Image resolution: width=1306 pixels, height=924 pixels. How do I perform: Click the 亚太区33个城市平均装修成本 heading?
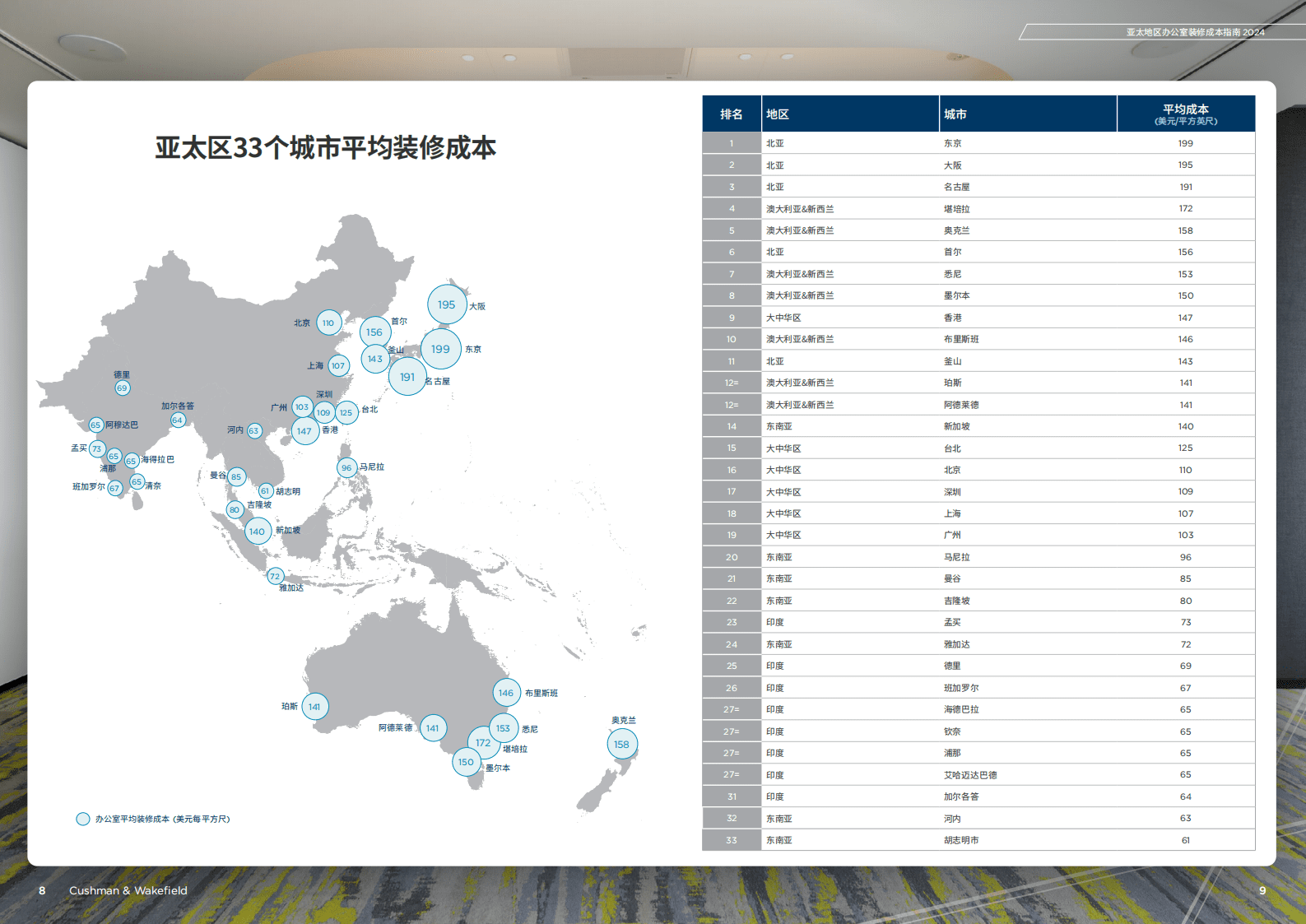click(x=325, y=148)
